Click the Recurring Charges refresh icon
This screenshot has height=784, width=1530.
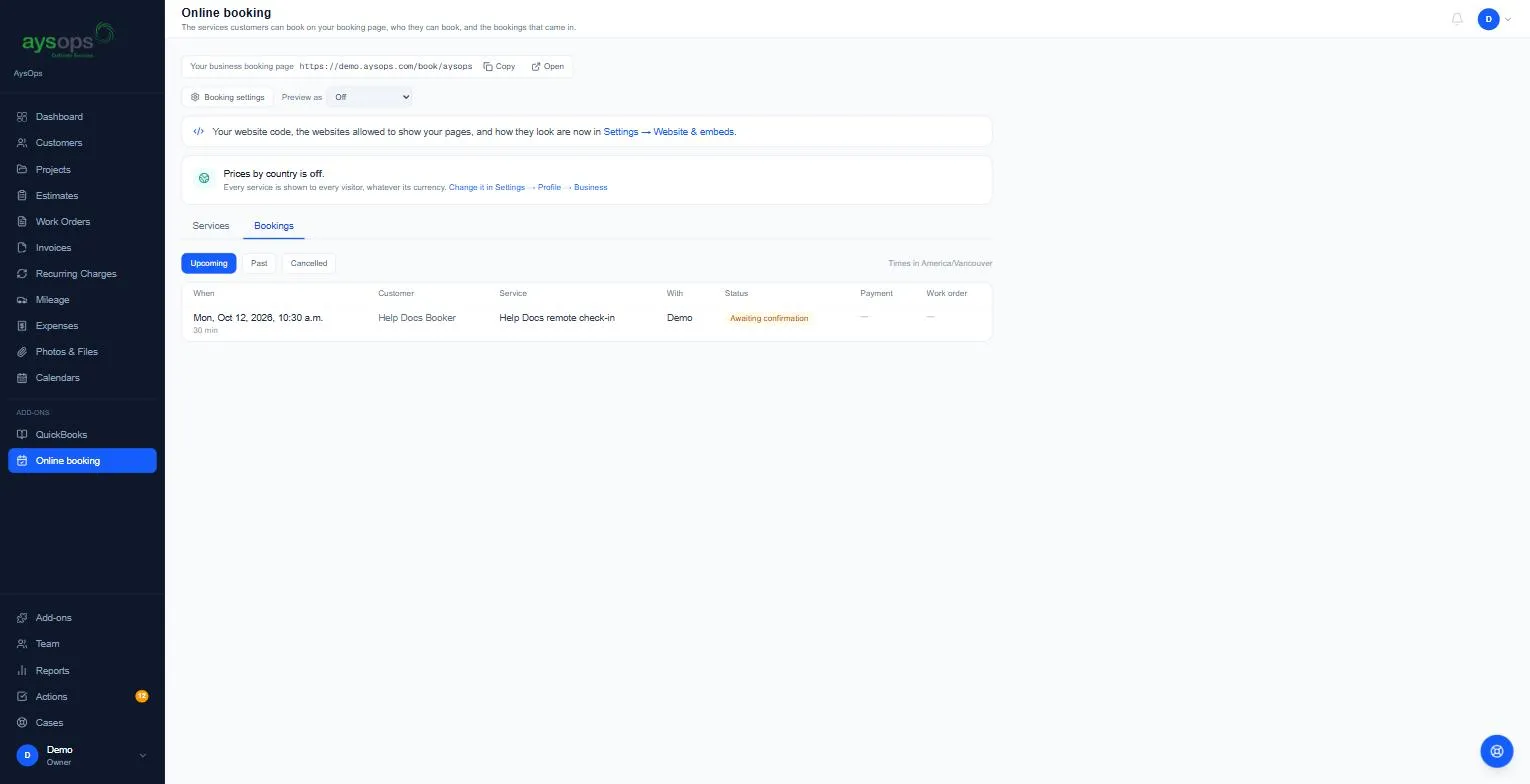(22, 274)
